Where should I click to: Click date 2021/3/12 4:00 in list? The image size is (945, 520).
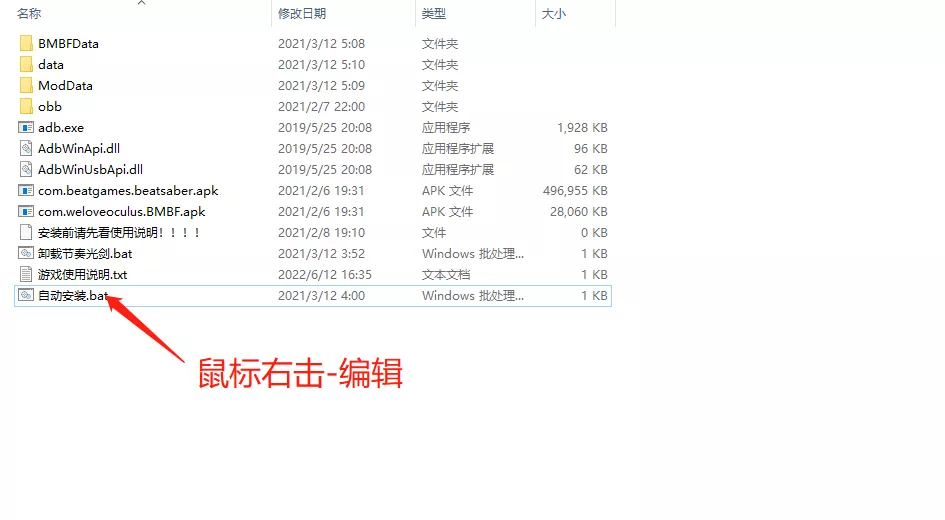coord(321,295)
